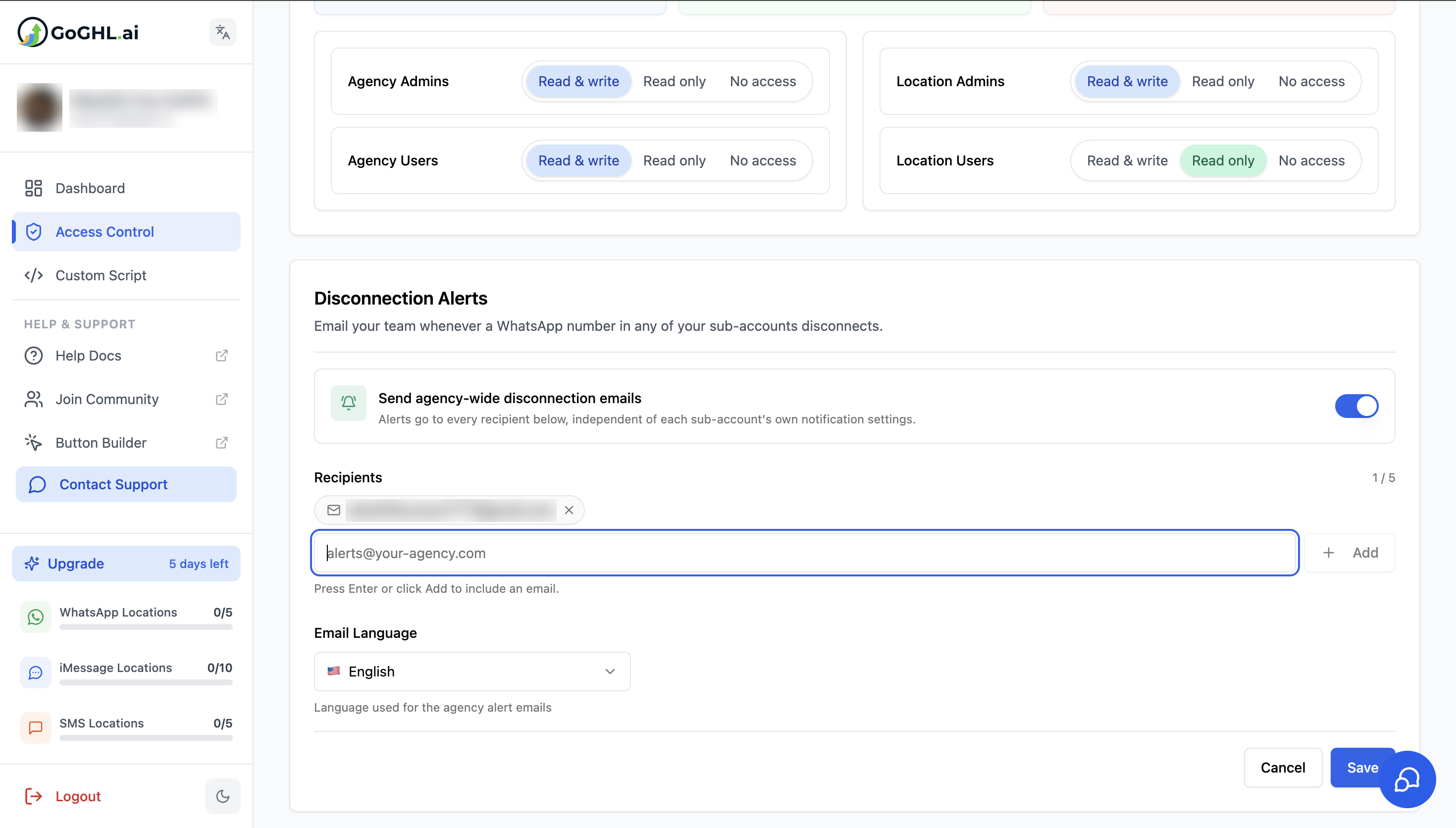Set Location Admins to No access

(1311, 81)
